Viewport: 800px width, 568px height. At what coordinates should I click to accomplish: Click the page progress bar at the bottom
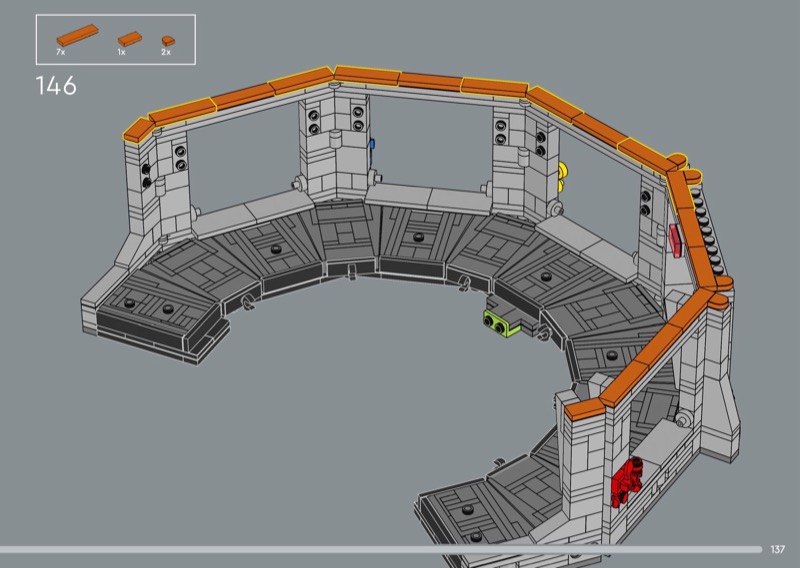point(381,549)
